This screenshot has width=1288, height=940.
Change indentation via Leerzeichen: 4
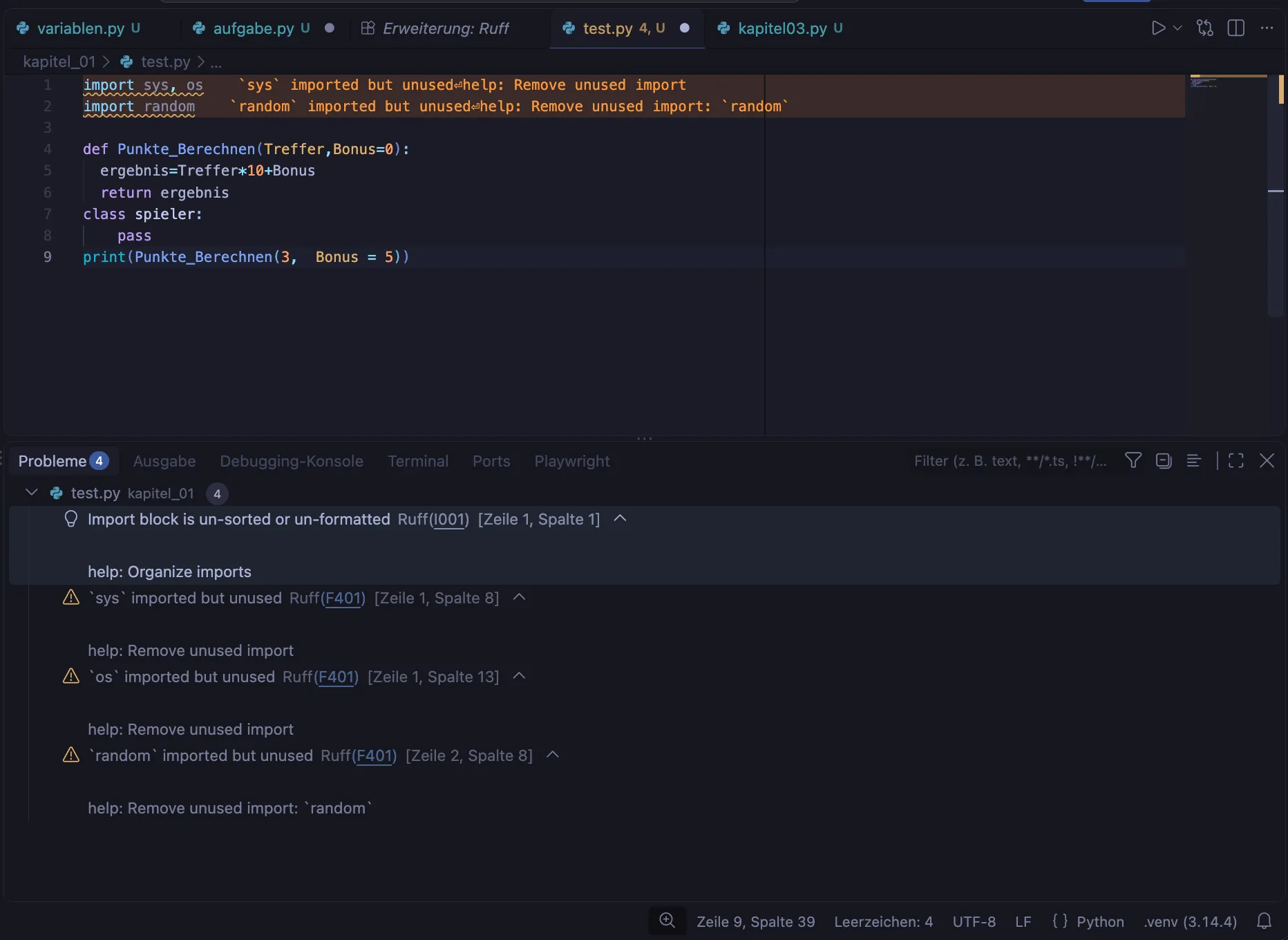point(883,921)
